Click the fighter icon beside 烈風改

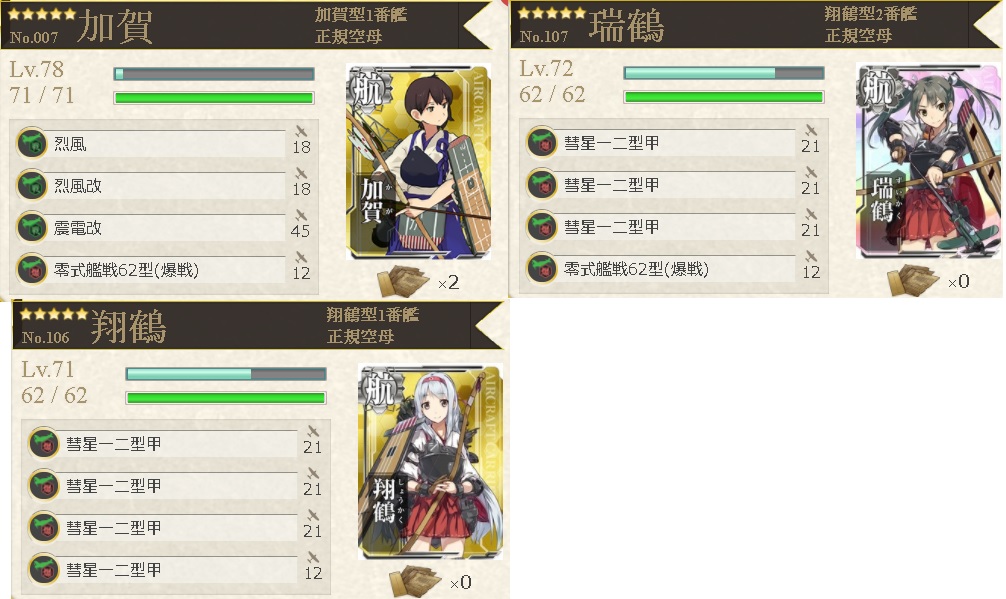[x=31, y=185]
